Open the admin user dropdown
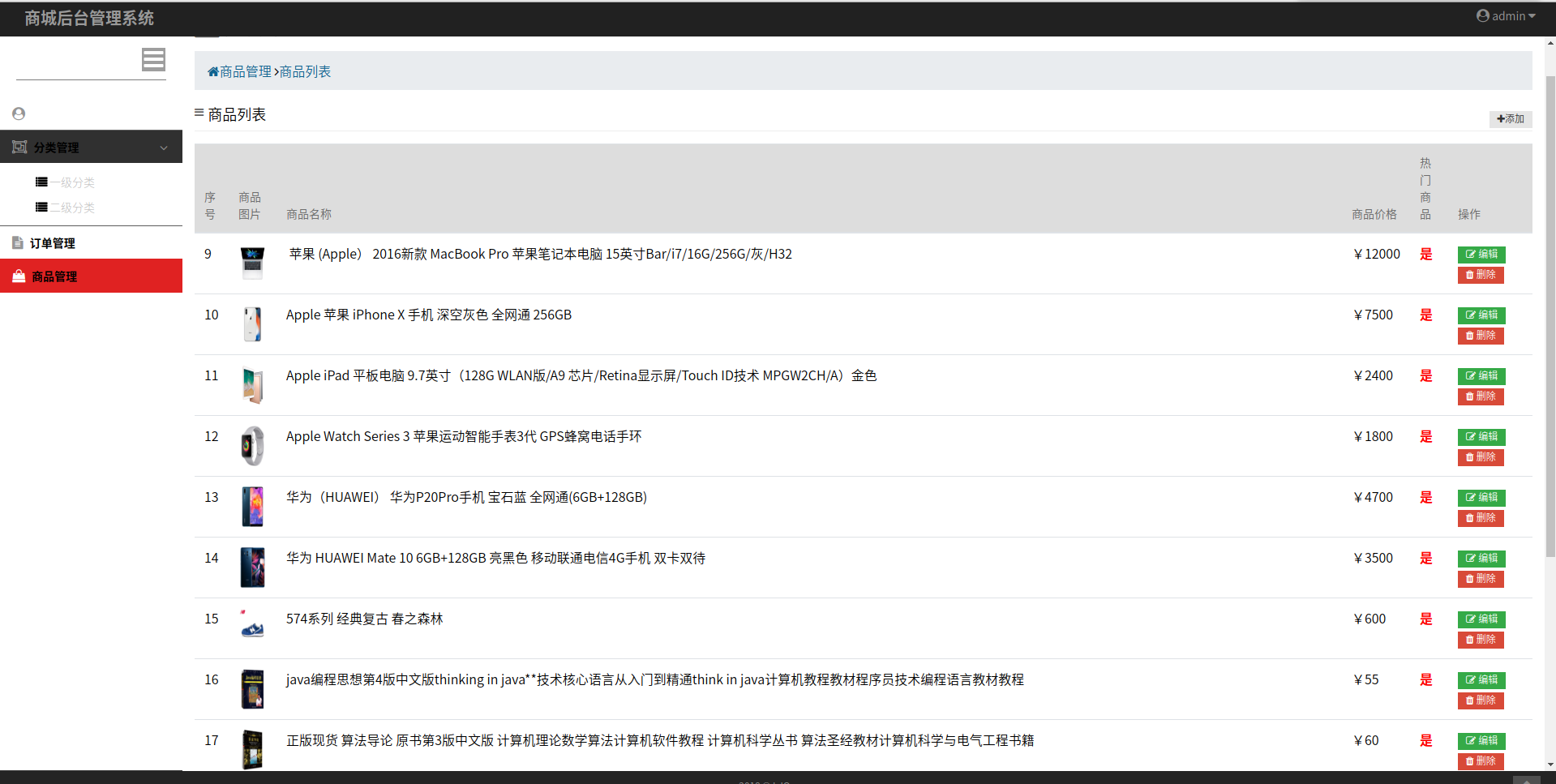This screenshot has height=784, width=1556. tap(1506, 16)
